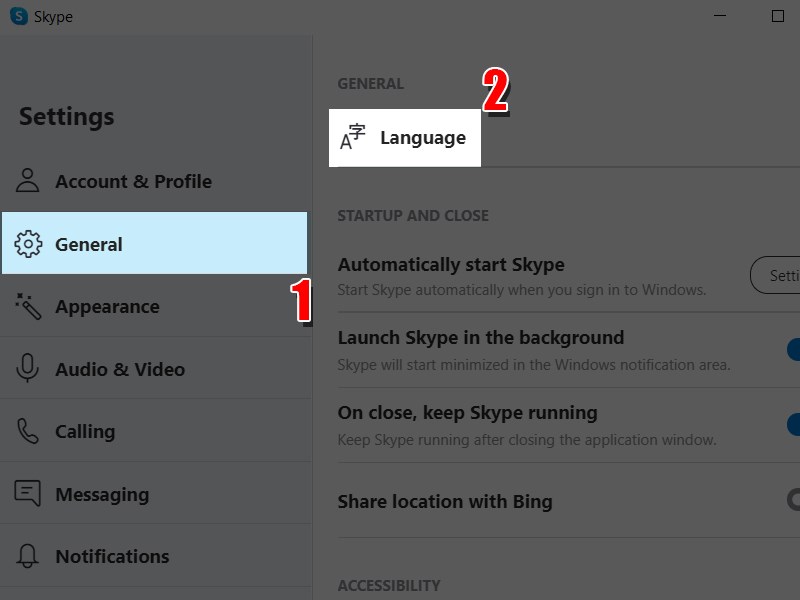This screenshot has height=600, width=800.
Task: Open the Language setting
Action: pos(422,138)
